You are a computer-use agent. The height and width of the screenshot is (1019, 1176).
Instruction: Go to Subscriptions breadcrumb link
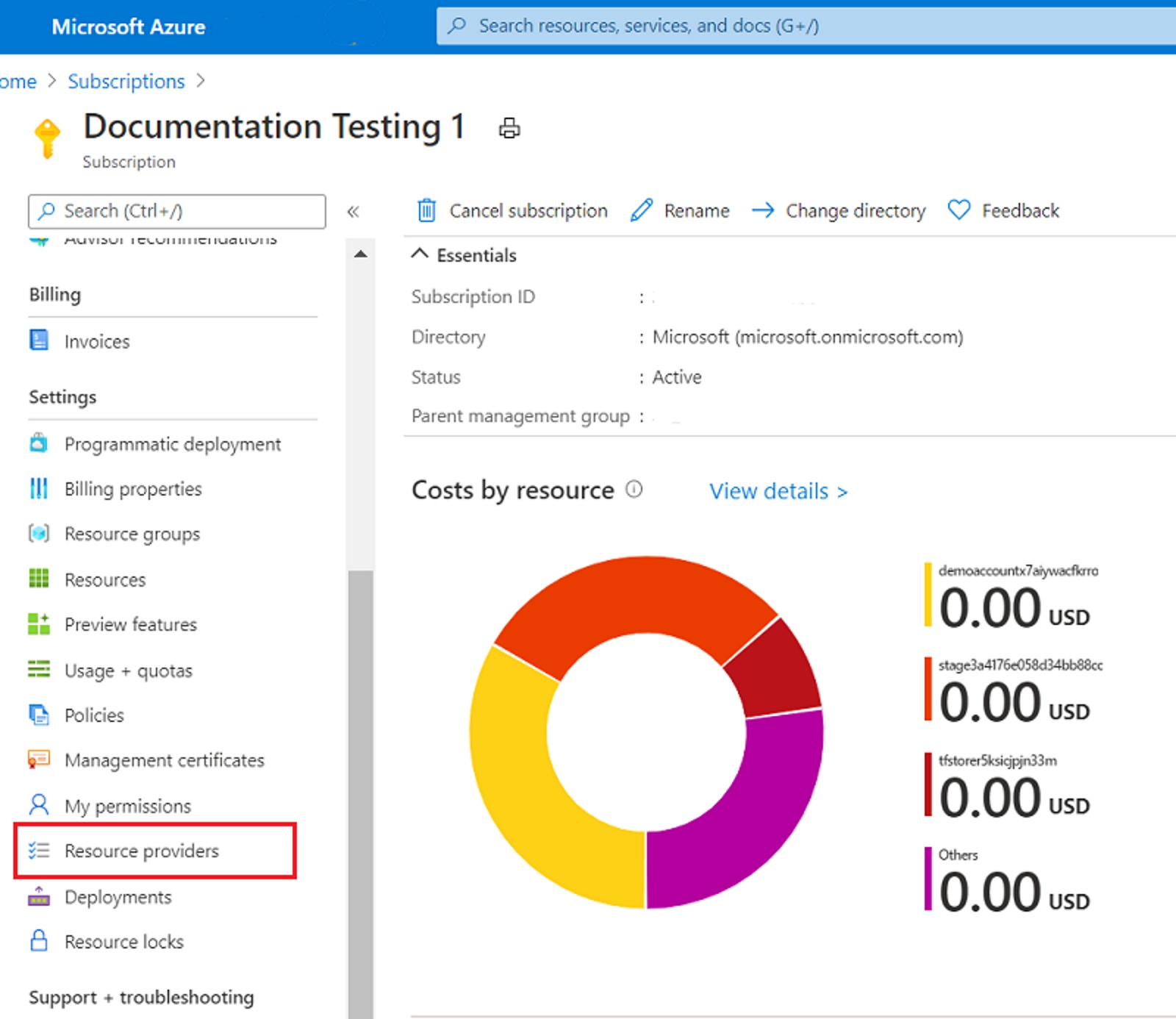126,81
